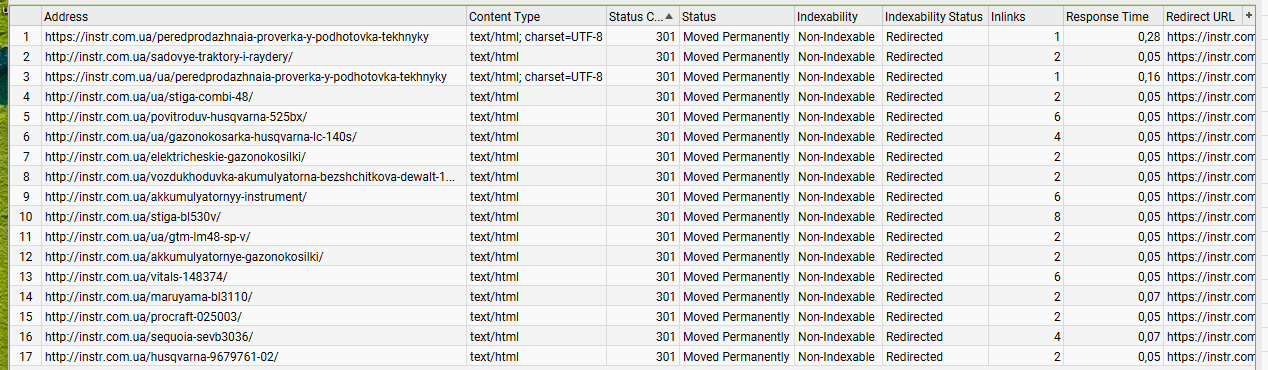Image resolution: width=1268 pixels, height=370 pixels.
Task: Click the Redirect URL column header
Action: 1202,17
